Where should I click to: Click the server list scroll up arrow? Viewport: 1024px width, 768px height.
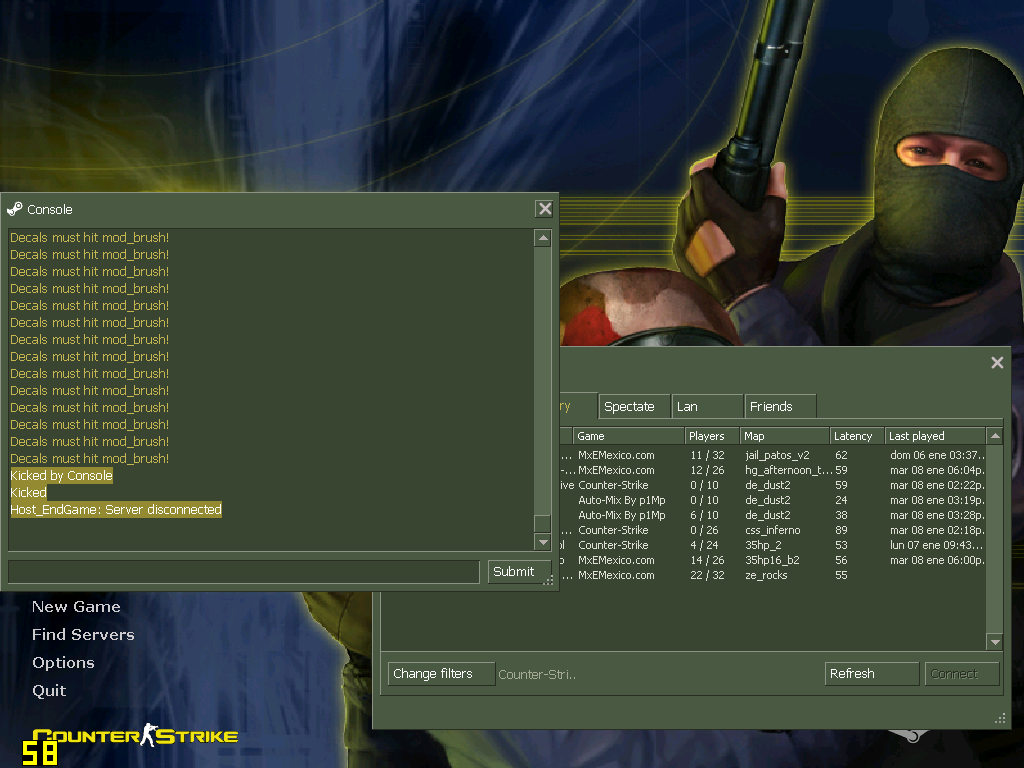(x=995, y=436)
